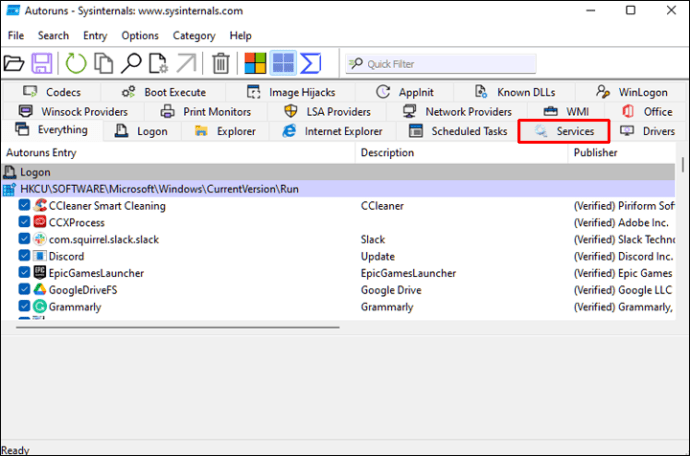The width and height of the screenshot is (690, 456).
Task: Open the Category menu
Action: pyautogui.click(x=193, y=35)
